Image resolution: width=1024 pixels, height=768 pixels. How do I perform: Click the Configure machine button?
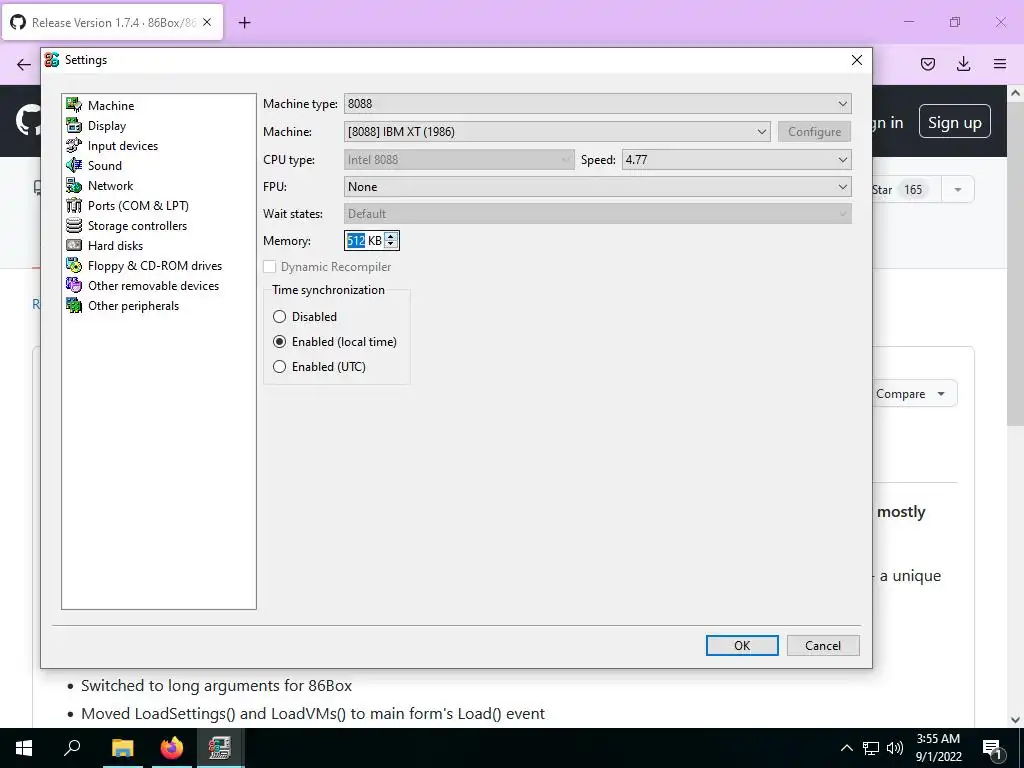(x=814, y=132)
